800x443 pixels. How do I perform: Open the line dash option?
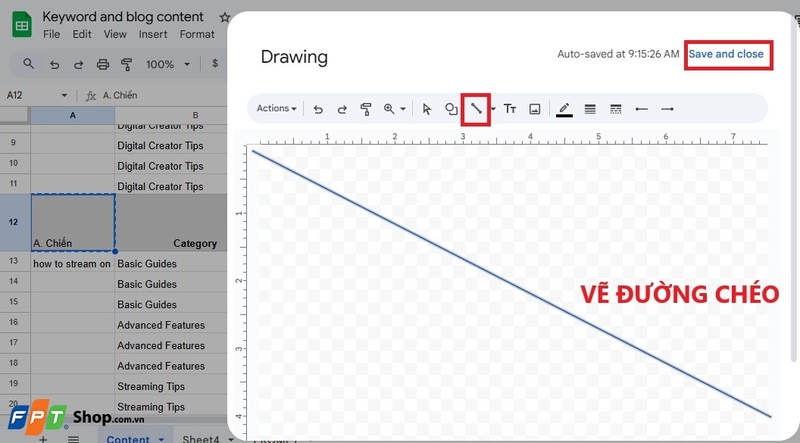[616, 109]
